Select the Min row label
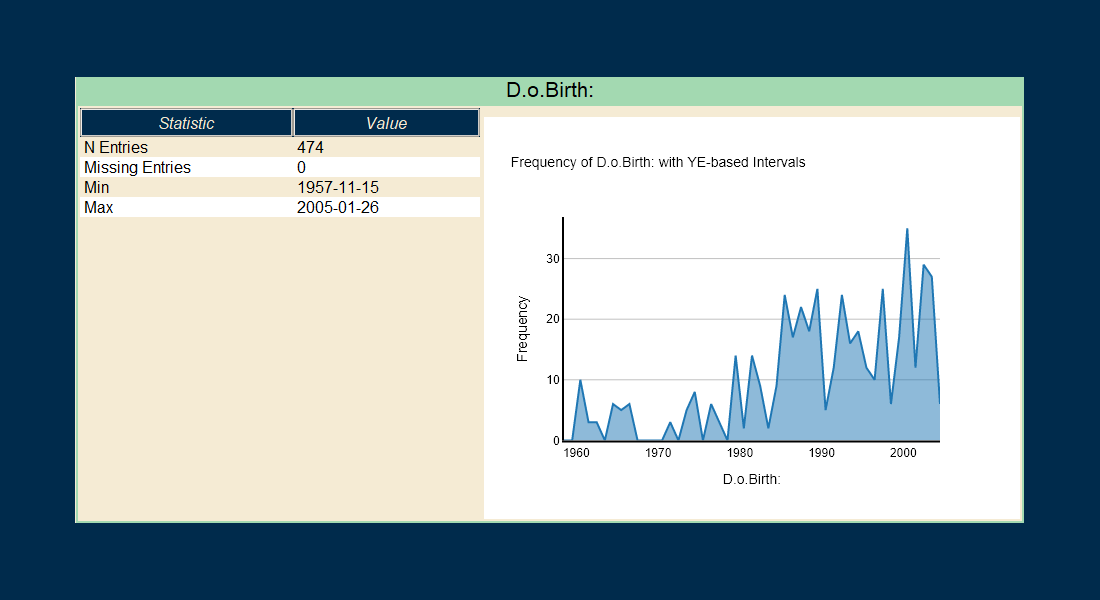 click(x=98, y=187)
